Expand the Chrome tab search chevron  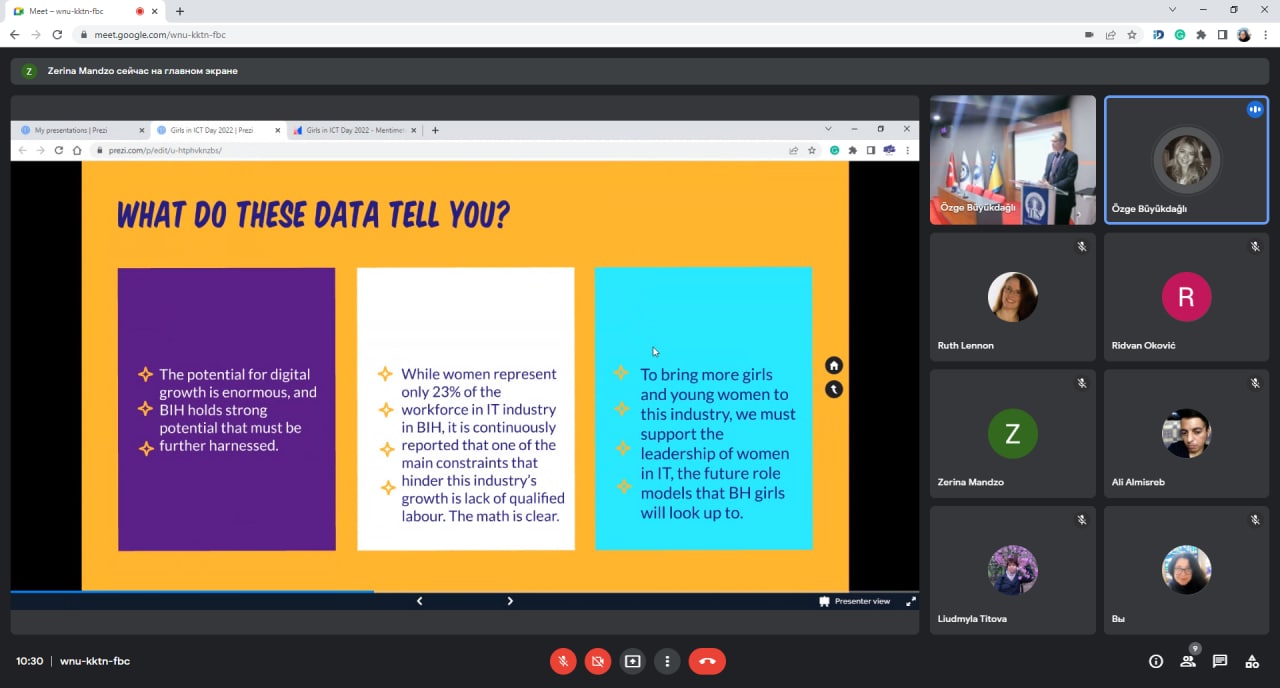(1172, 10)
